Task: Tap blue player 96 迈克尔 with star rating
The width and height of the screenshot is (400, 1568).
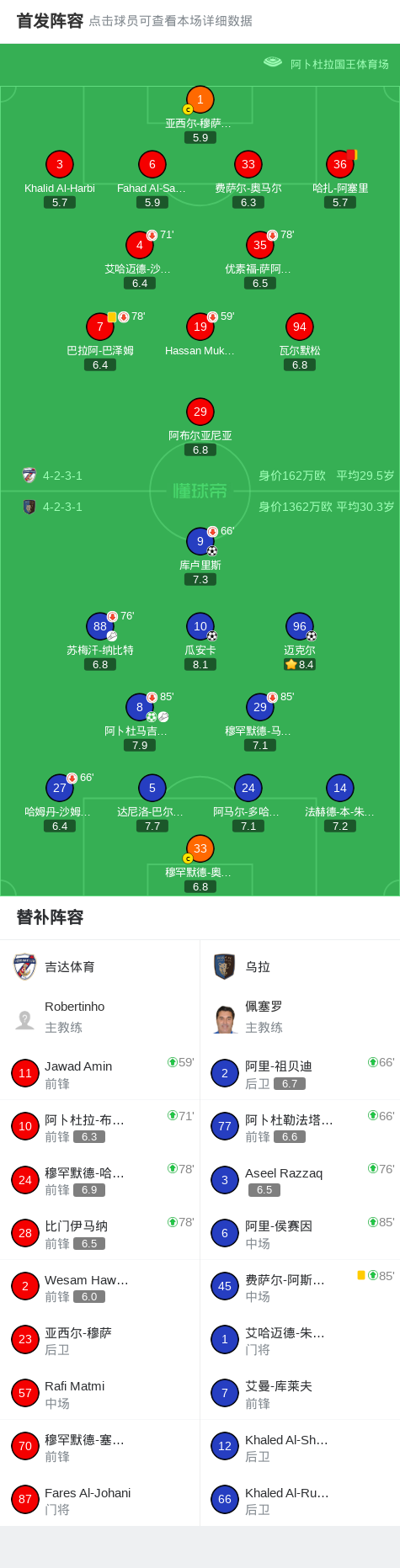Action: pyautogui.click(x=300, y=626)
